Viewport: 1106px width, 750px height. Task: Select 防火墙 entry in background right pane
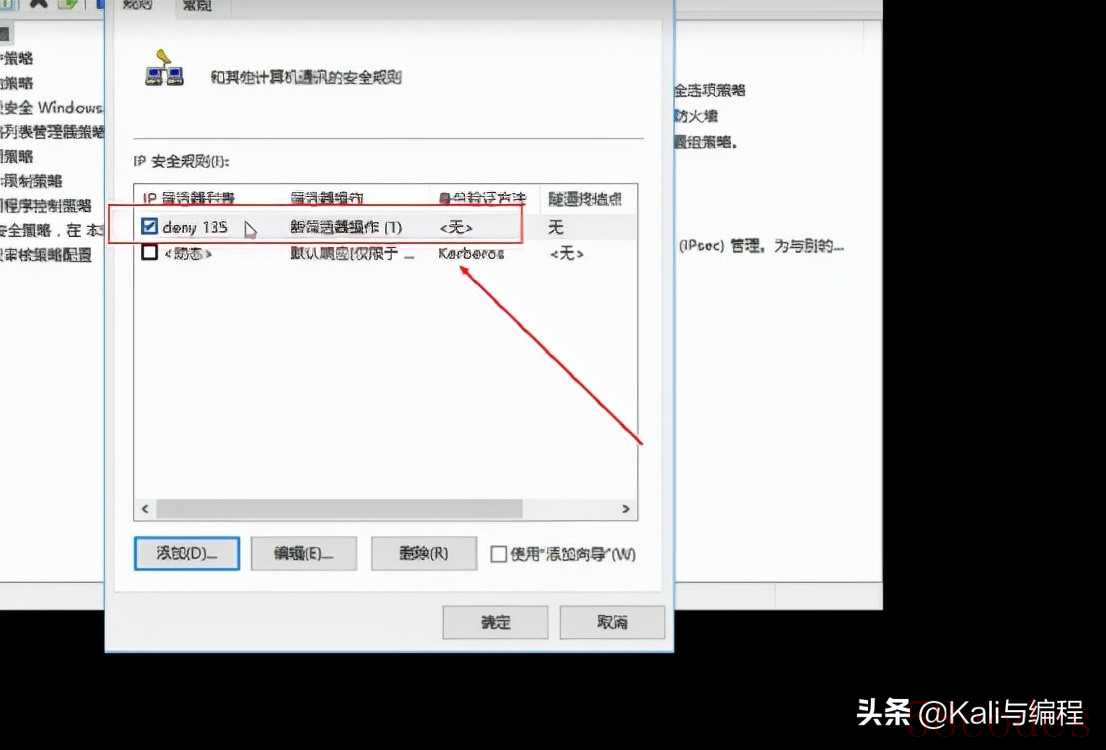696,116
